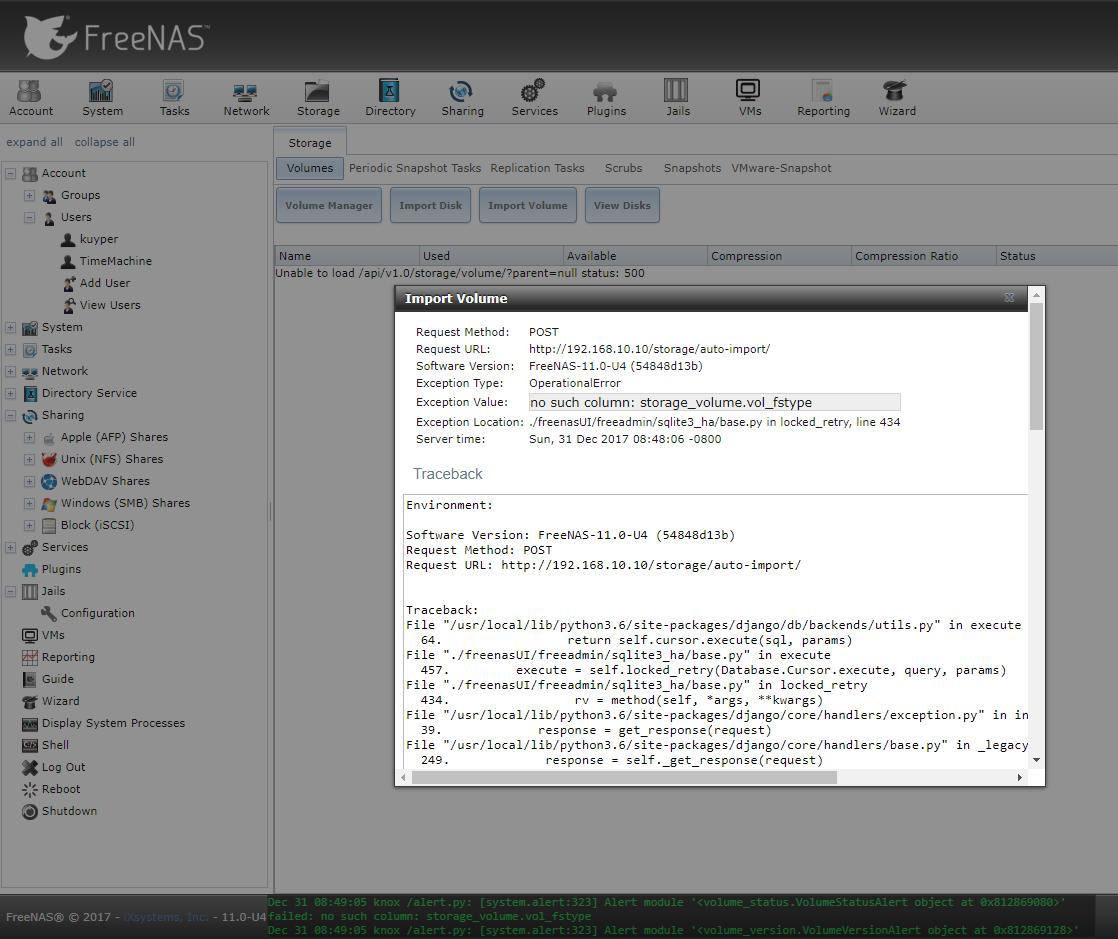Open Periodic Snapshot Tasks tab
Viewport: 1118px width, 939px height.
pos(414,168)
